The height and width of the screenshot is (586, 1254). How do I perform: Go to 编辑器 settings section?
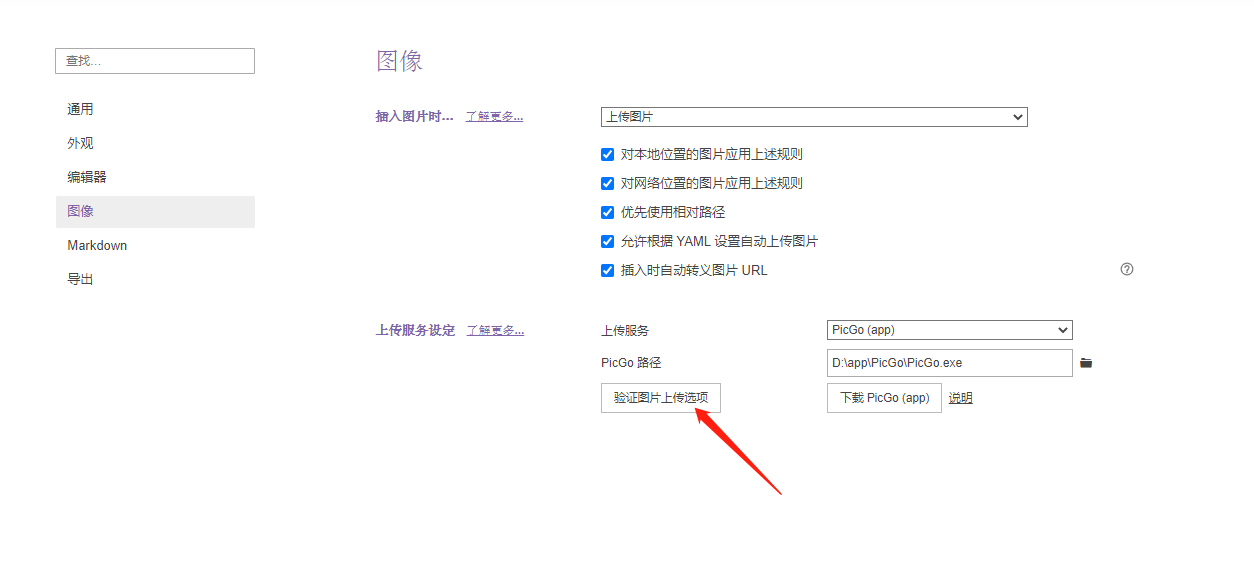(155, 178)
